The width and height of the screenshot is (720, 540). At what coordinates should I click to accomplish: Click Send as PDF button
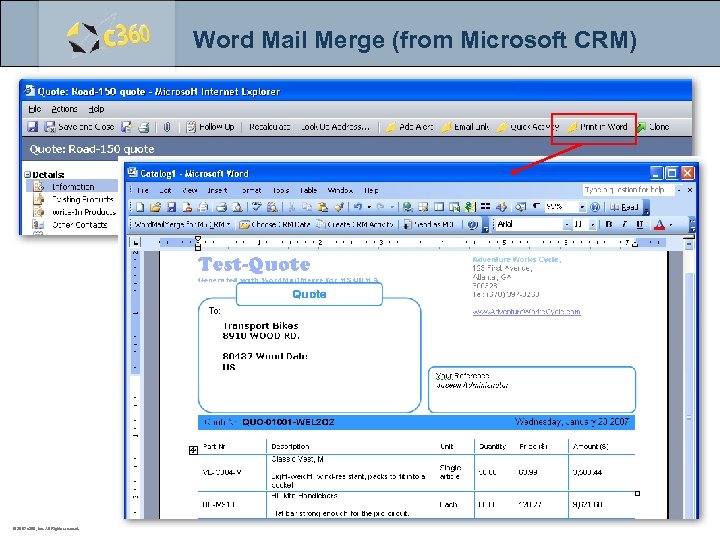pos(429,225)
